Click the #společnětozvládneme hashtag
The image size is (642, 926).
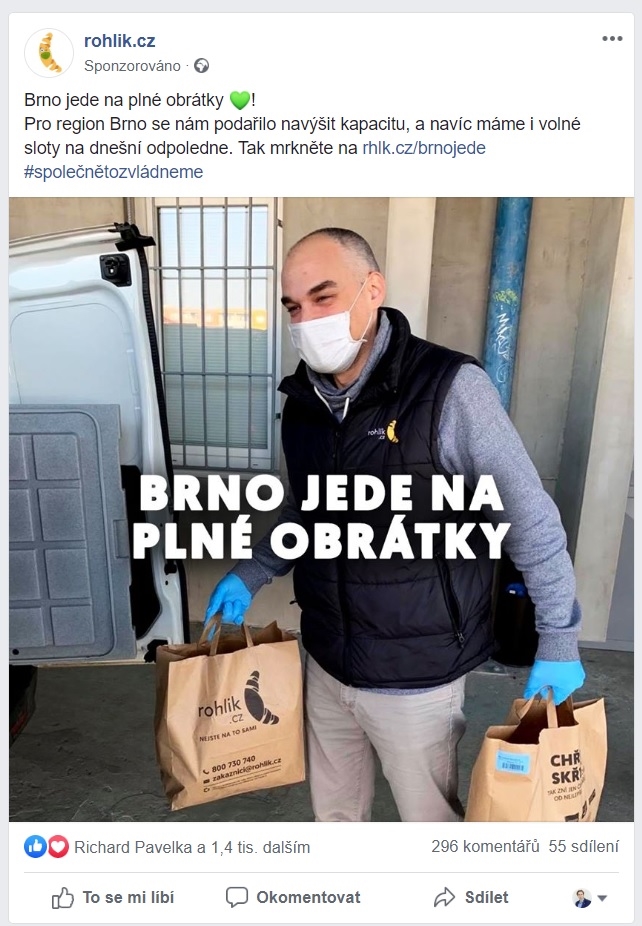(x=113, y=172)
